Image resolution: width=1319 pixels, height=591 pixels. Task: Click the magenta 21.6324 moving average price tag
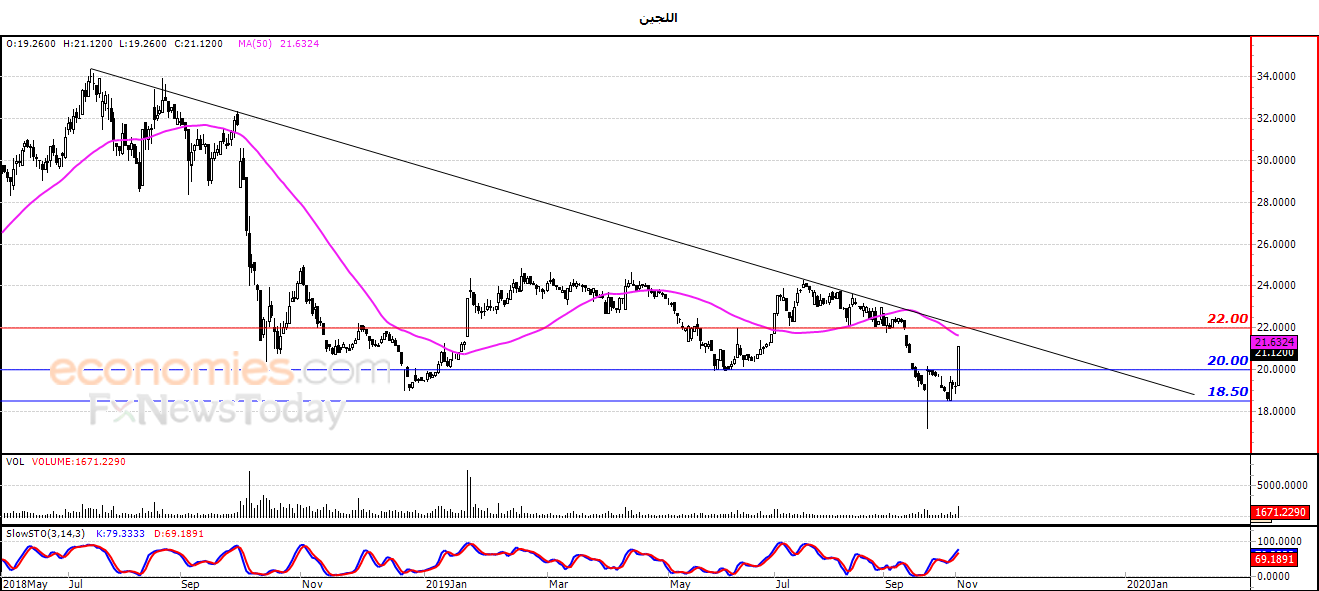coord(1273,341)
